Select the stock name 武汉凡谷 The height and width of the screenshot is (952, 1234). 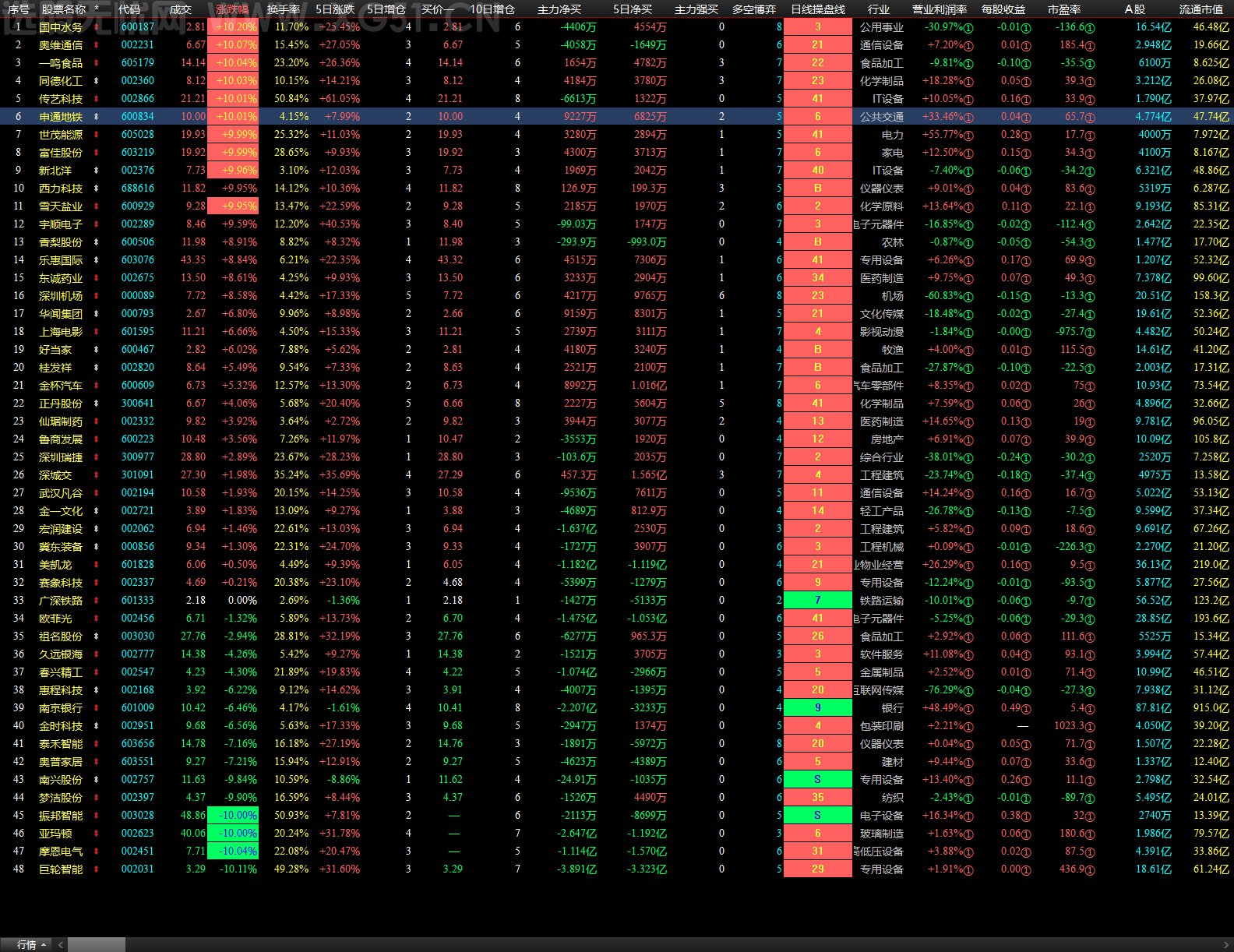point(61,493)
